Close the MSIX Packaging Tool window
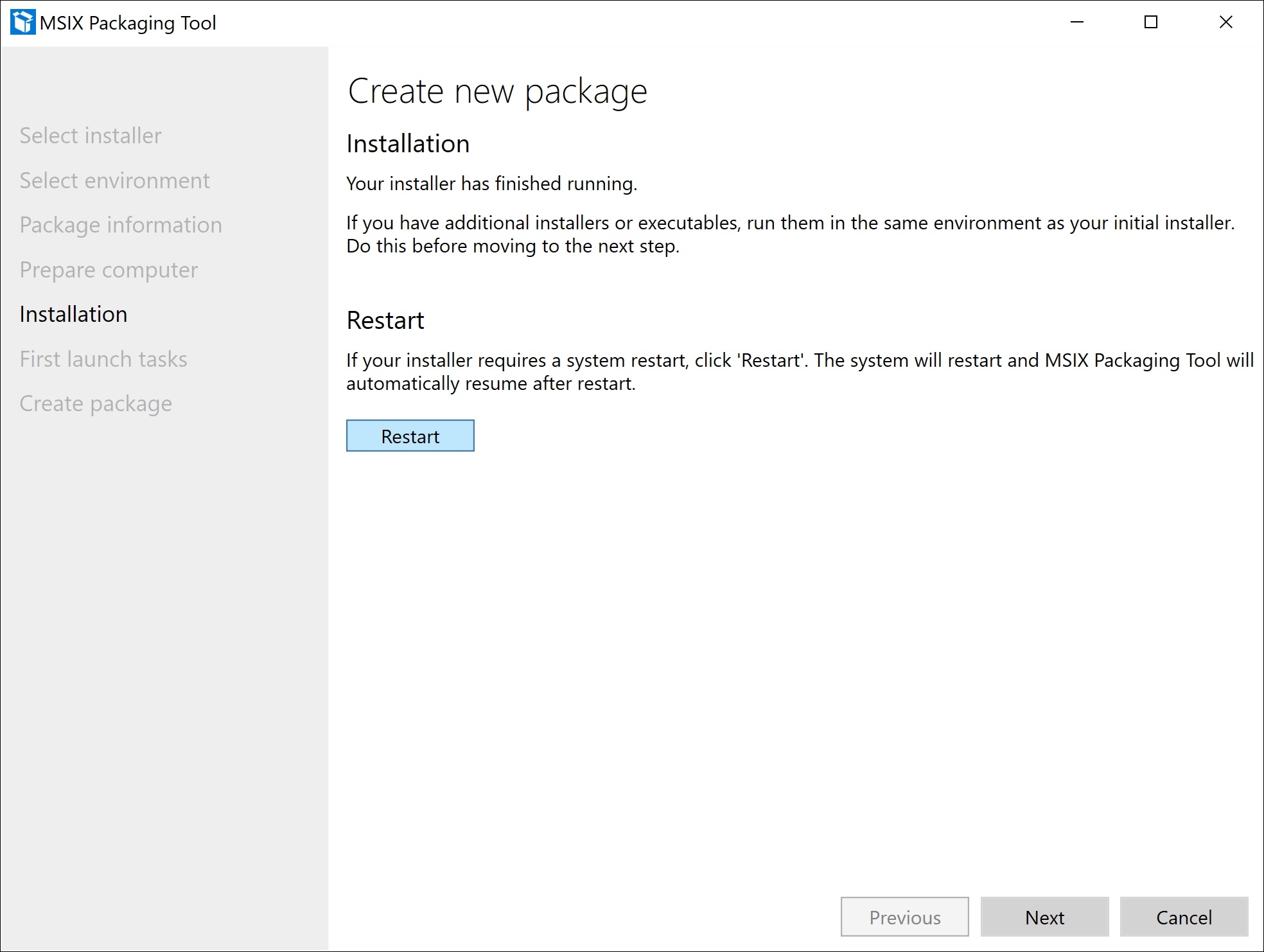 coord(1225,22)
